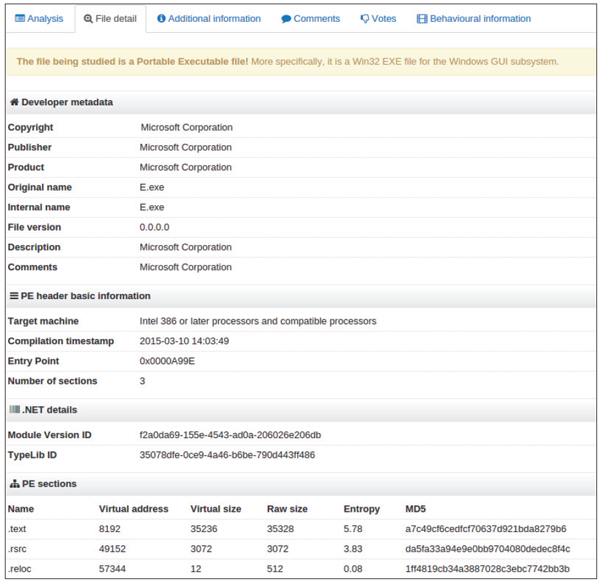Click the Raw size column header
This screenshot has height=582, width=600.
pos(287,509)
